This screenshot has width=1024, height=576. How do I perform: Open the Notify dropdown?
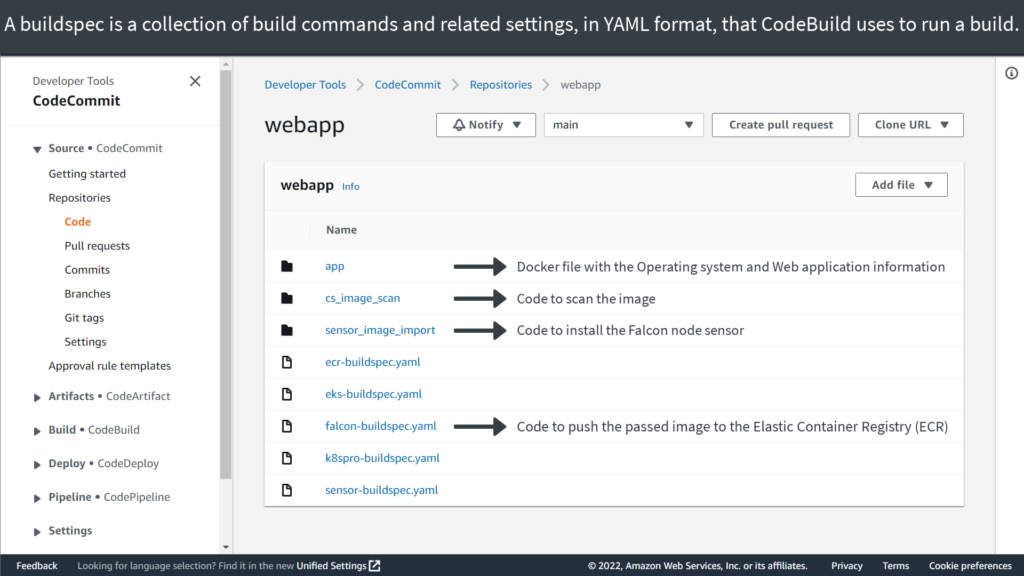[486, 125]
